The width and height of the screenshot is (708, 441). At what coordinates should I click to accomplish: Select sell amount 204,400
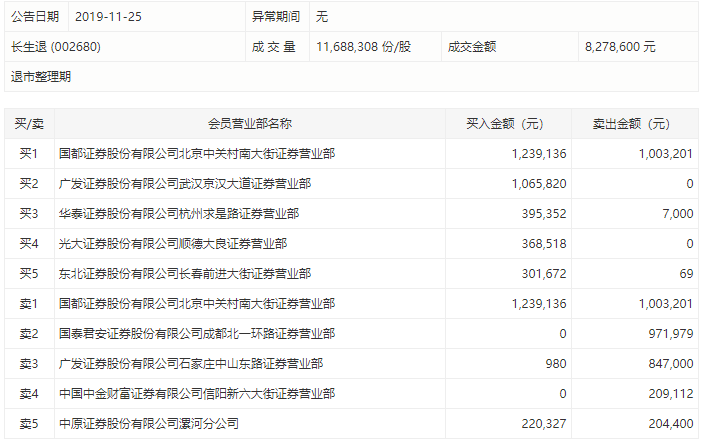point(671,423)
